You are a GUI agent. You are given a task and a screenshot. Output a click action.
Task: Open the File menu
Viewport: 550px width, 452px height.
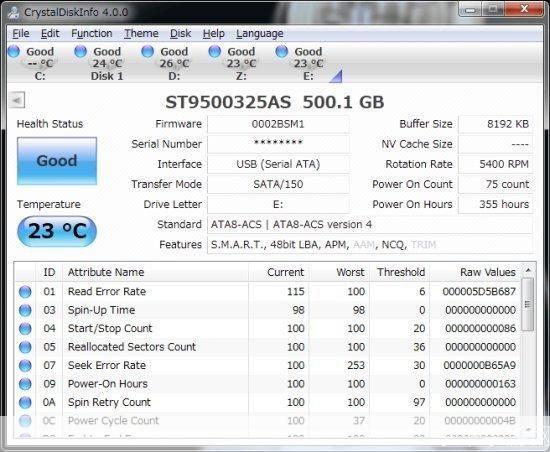pyautogui.click(x=21, y=33)
